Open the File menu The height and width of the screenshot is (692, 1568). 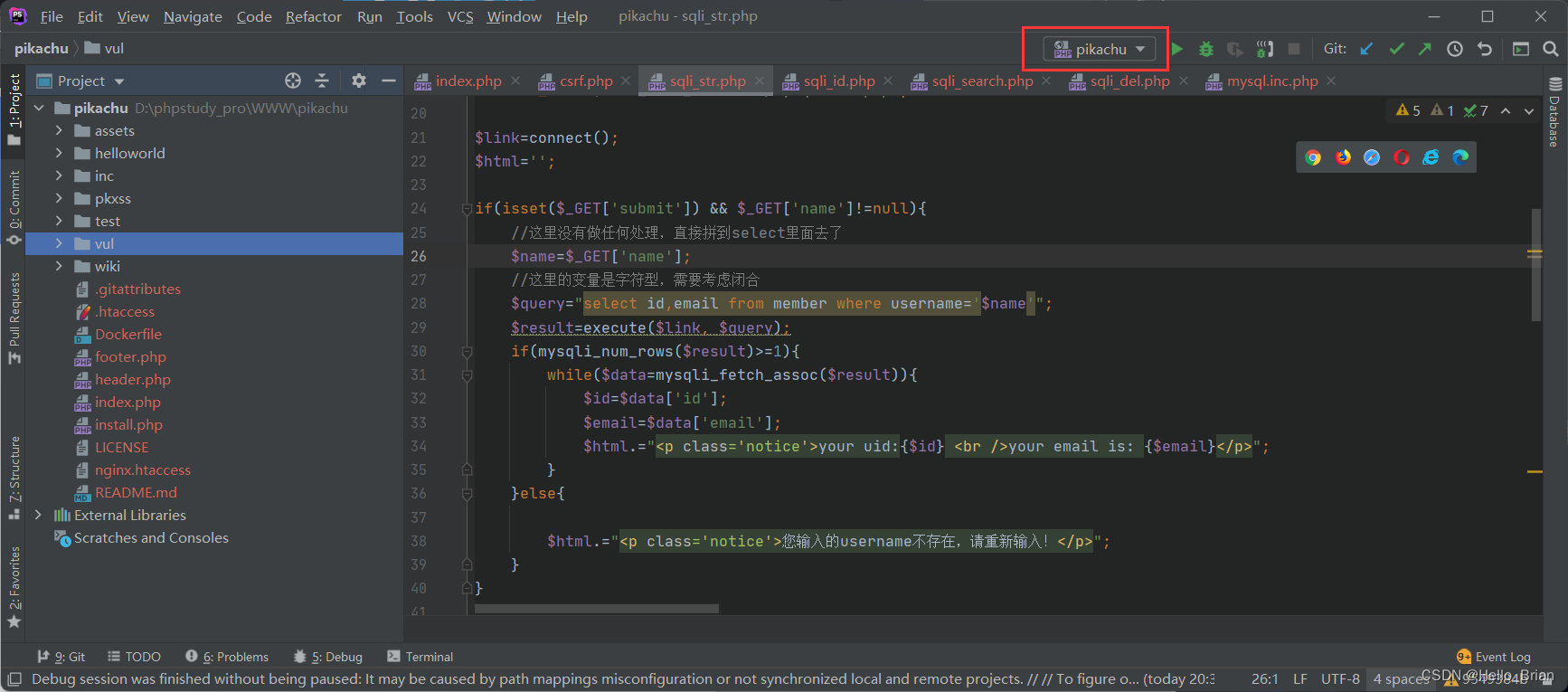coord(52,16)
